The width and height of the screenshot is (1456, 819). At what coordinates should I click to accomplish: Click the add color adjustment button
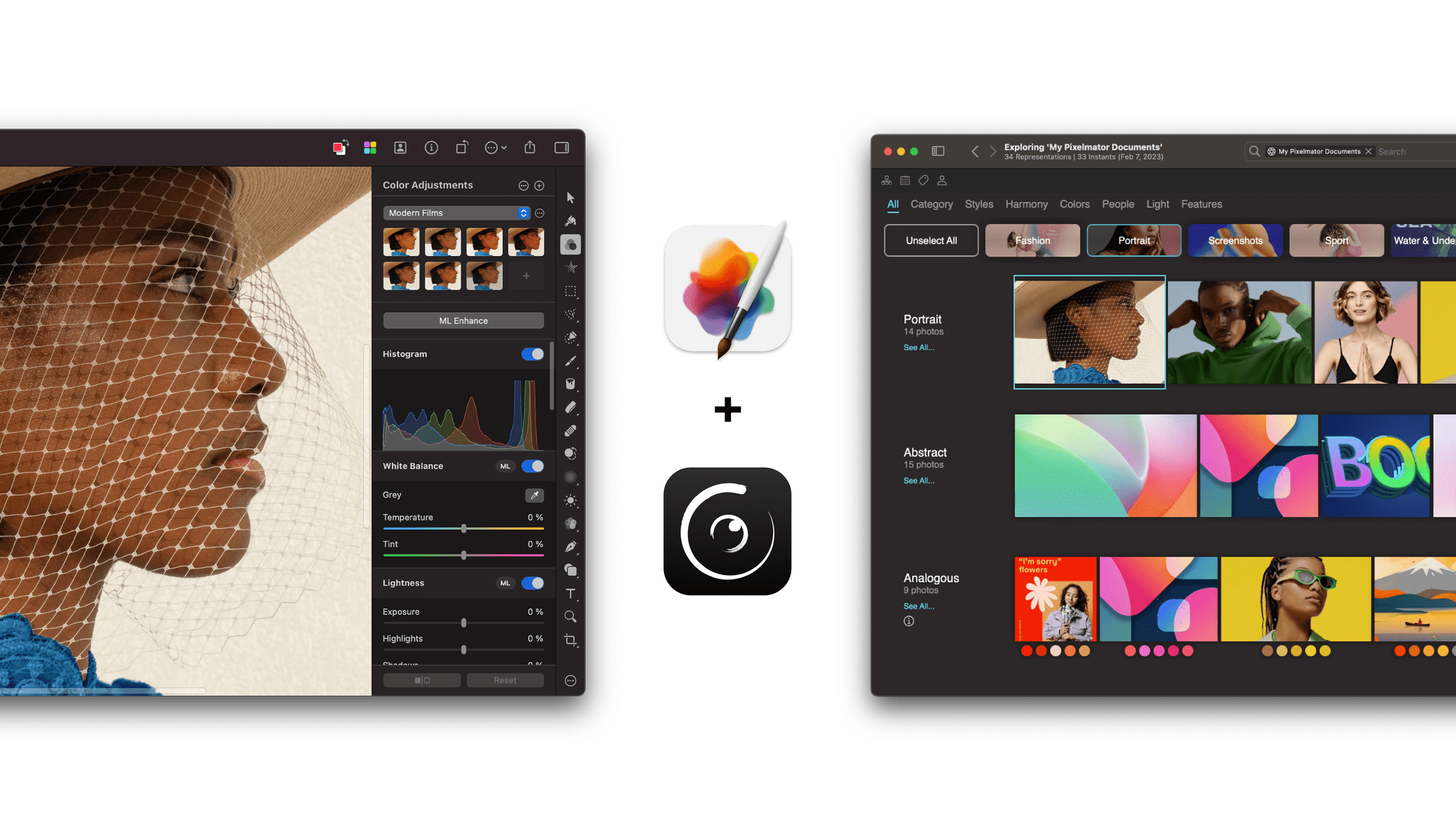click(540, 184)
